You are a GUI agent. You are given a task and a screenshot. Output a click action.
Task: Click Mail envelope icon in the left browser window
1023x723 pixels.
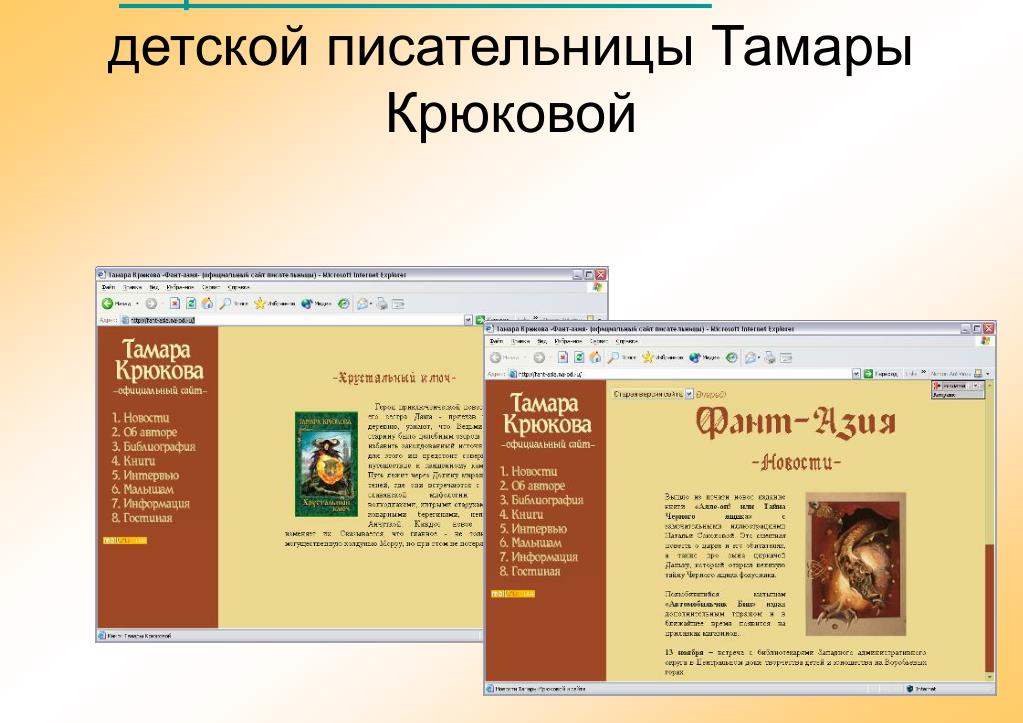(362, 303)
